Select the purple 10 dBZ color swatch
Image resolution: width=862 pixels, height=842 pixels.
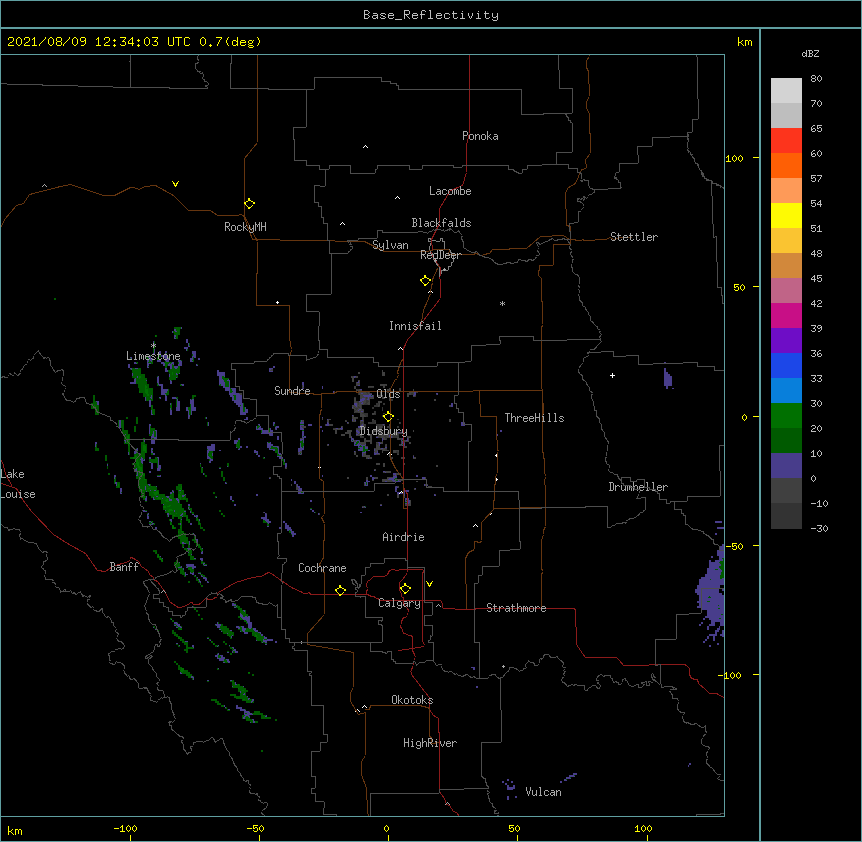pyautogui.click(x=786, y=466)
